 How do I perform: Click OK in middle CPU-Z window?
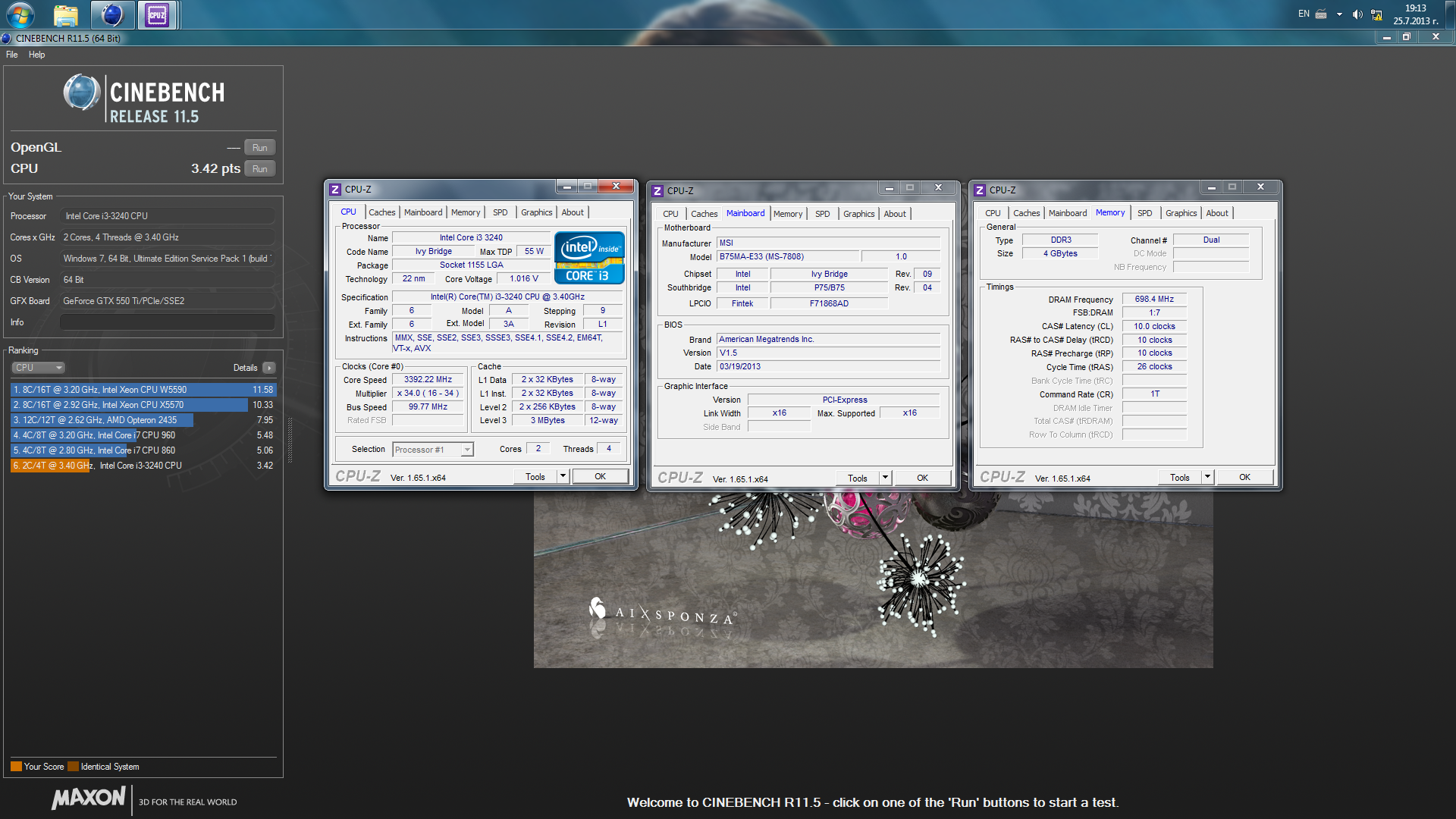pyautogui.click(x=922, y=479)
